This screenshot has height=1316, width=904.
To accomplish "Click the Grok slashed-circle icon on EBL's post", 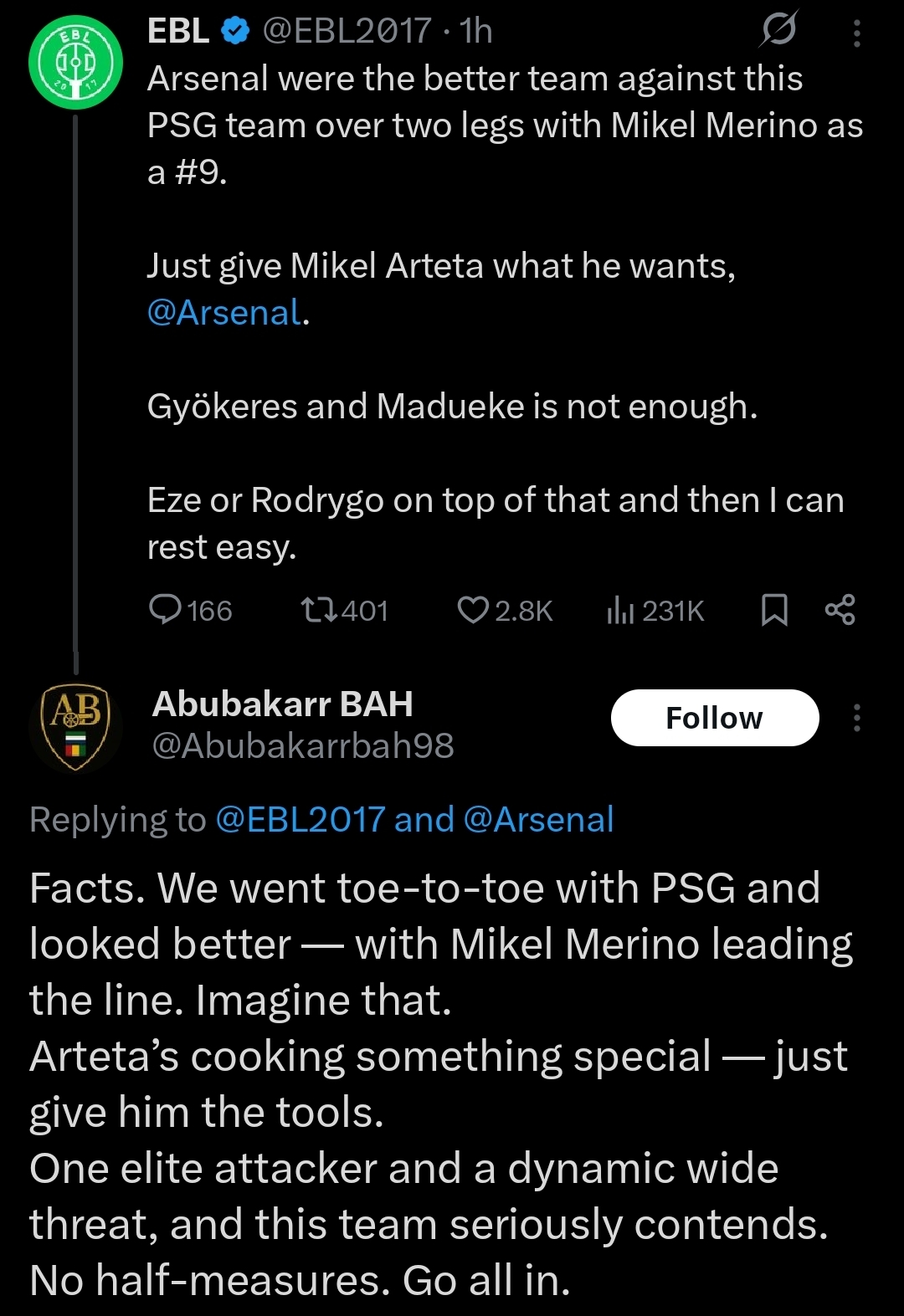I will [778, 30].
